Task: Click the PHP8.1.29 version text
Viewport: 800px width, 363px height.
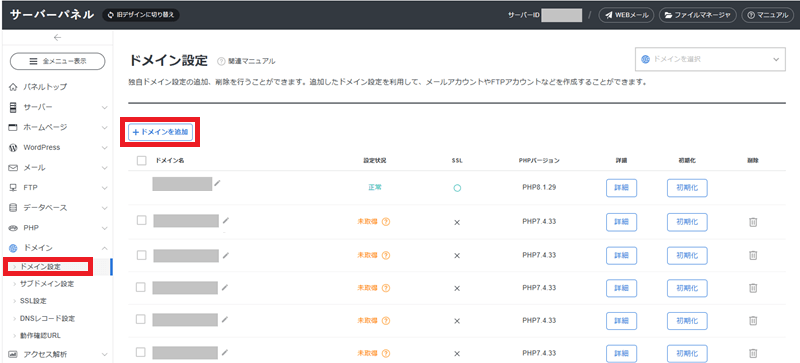Action: [x=539, y=187]
